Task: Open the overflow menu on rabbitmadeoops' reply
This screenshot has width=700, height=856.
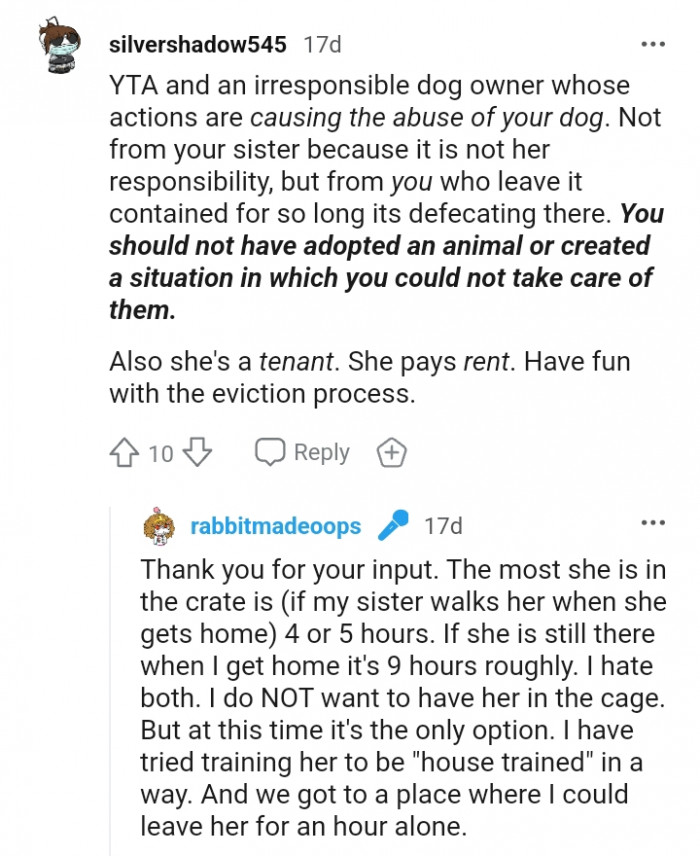Action: (654, 524)
